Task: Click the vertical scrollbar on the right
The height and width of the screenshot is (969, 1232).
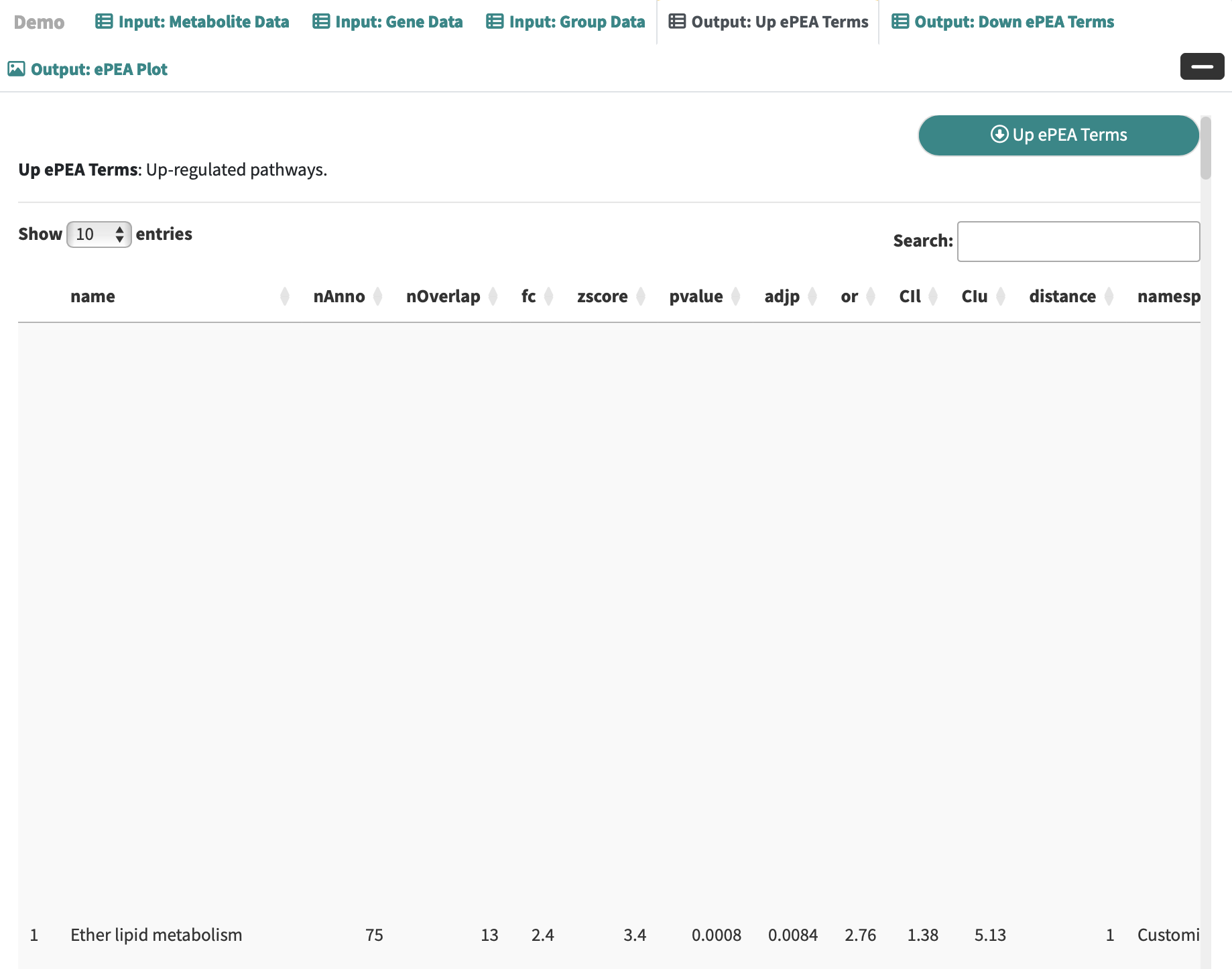Action: [1205, 149]
